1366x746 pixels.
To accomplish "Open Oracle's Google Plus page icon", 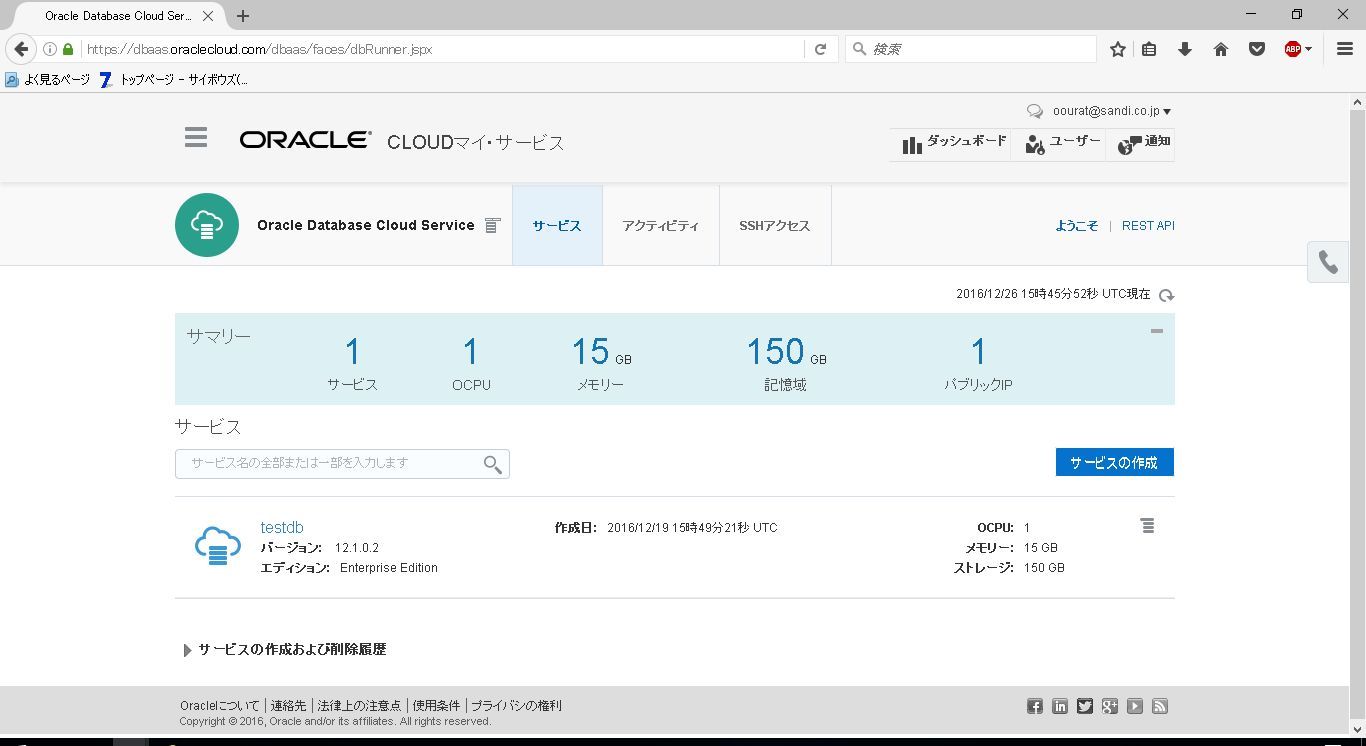I will click(x=1110, y=707).
